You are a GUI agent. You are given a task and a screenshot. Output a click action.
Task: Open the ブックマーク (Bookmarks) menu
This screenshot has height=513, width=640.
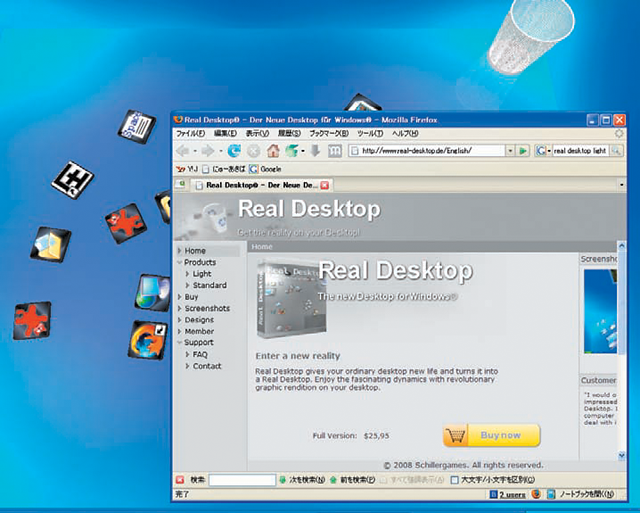tap(329, 133)
